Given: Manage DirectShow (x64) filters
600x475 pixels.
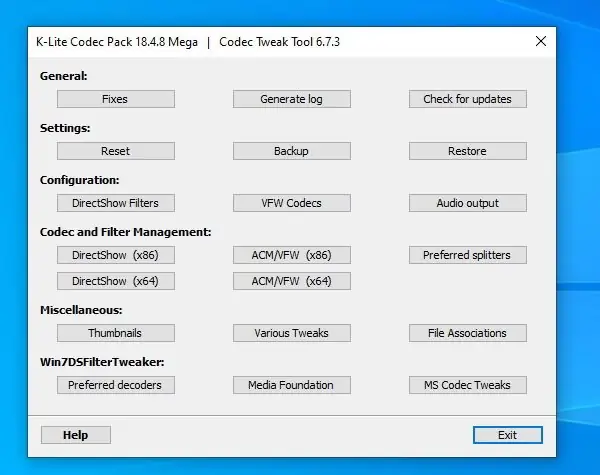Looking at the screenshot, I should point(115,281).
